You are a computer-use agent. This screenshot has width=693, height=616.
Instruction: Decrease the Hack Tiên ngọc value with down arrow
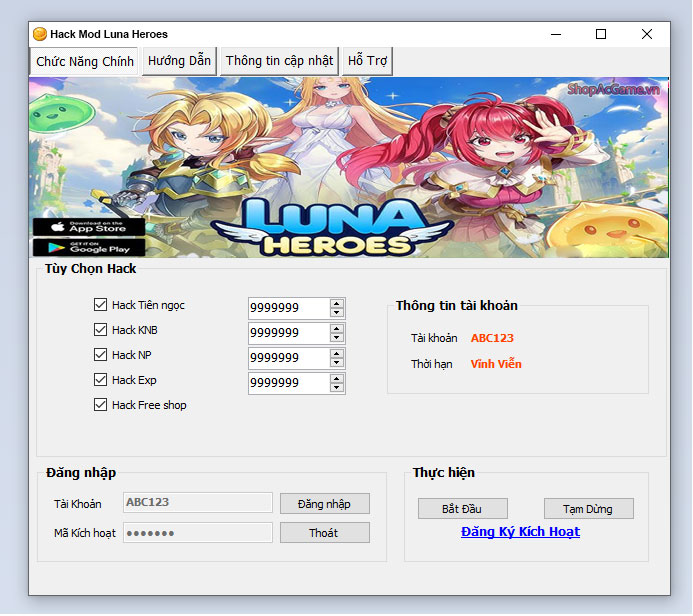pyautogui.click(x=337, y=312)
